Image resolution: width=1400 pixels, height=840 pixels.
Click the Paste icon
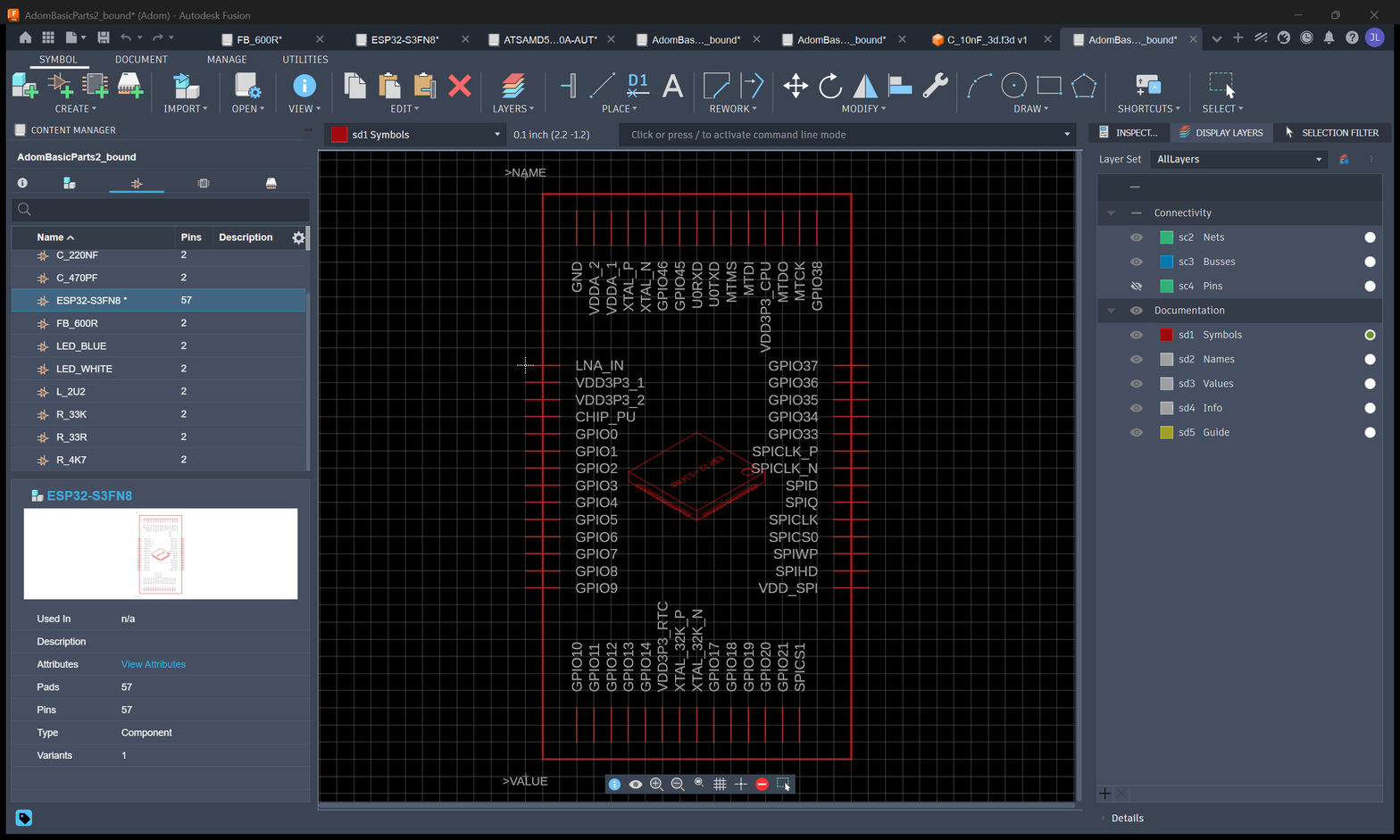pyautogui.click(x=390, y=86)
